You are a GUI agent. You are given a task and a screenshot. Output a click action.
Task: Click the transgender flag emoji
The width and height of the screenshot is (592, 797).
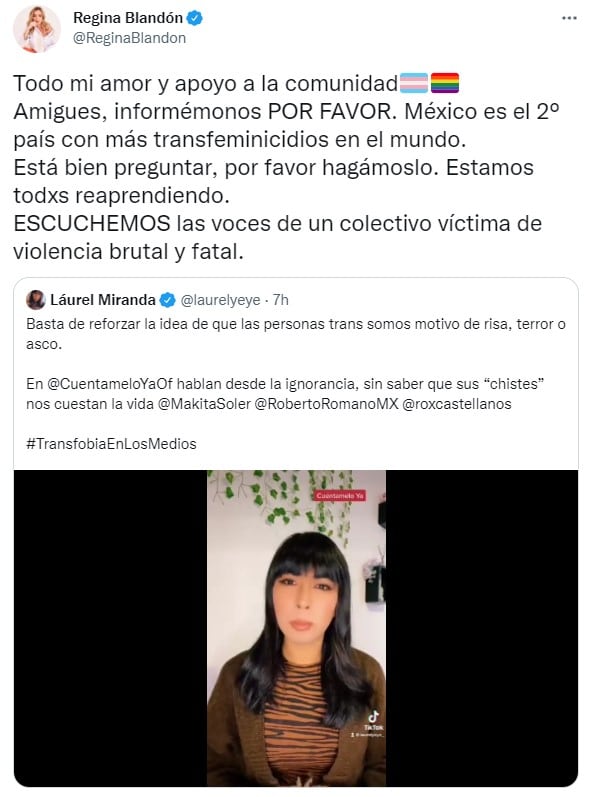pyautogui.click(x=414, y=83)
